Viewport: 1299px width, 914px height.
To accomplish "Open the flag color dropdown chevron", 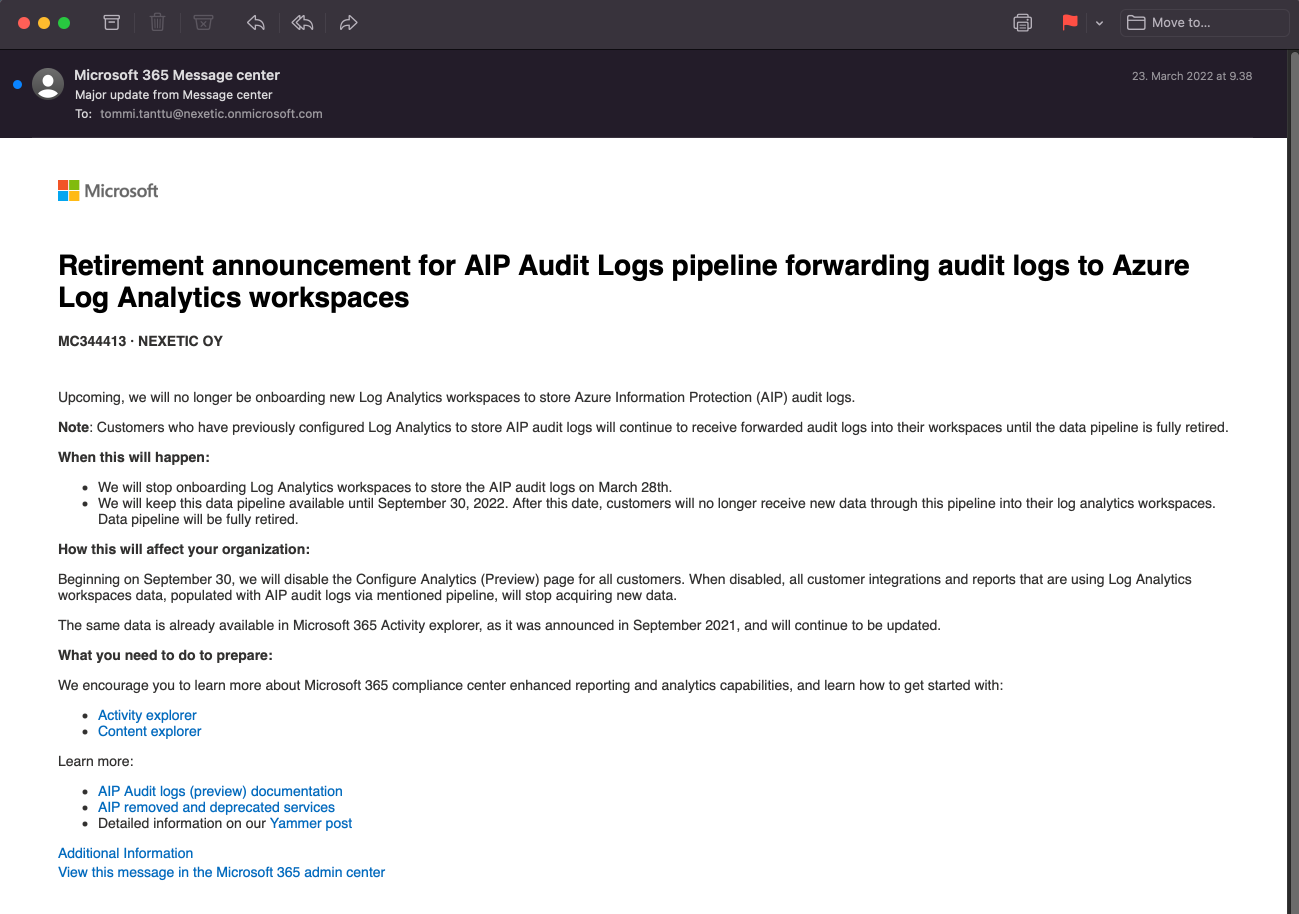I will pos(1099,23).
